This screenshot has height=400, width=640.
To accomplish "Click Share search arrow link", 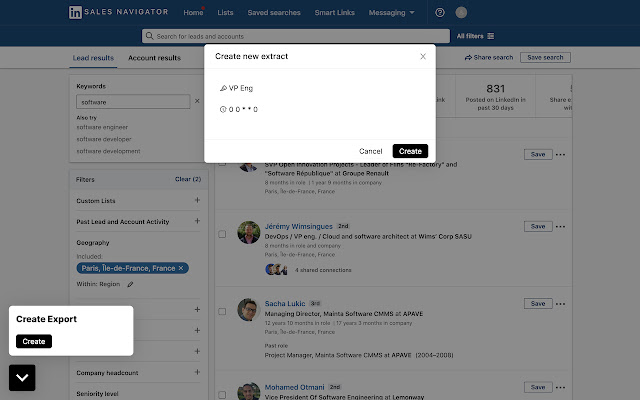I will coord(489,58).
